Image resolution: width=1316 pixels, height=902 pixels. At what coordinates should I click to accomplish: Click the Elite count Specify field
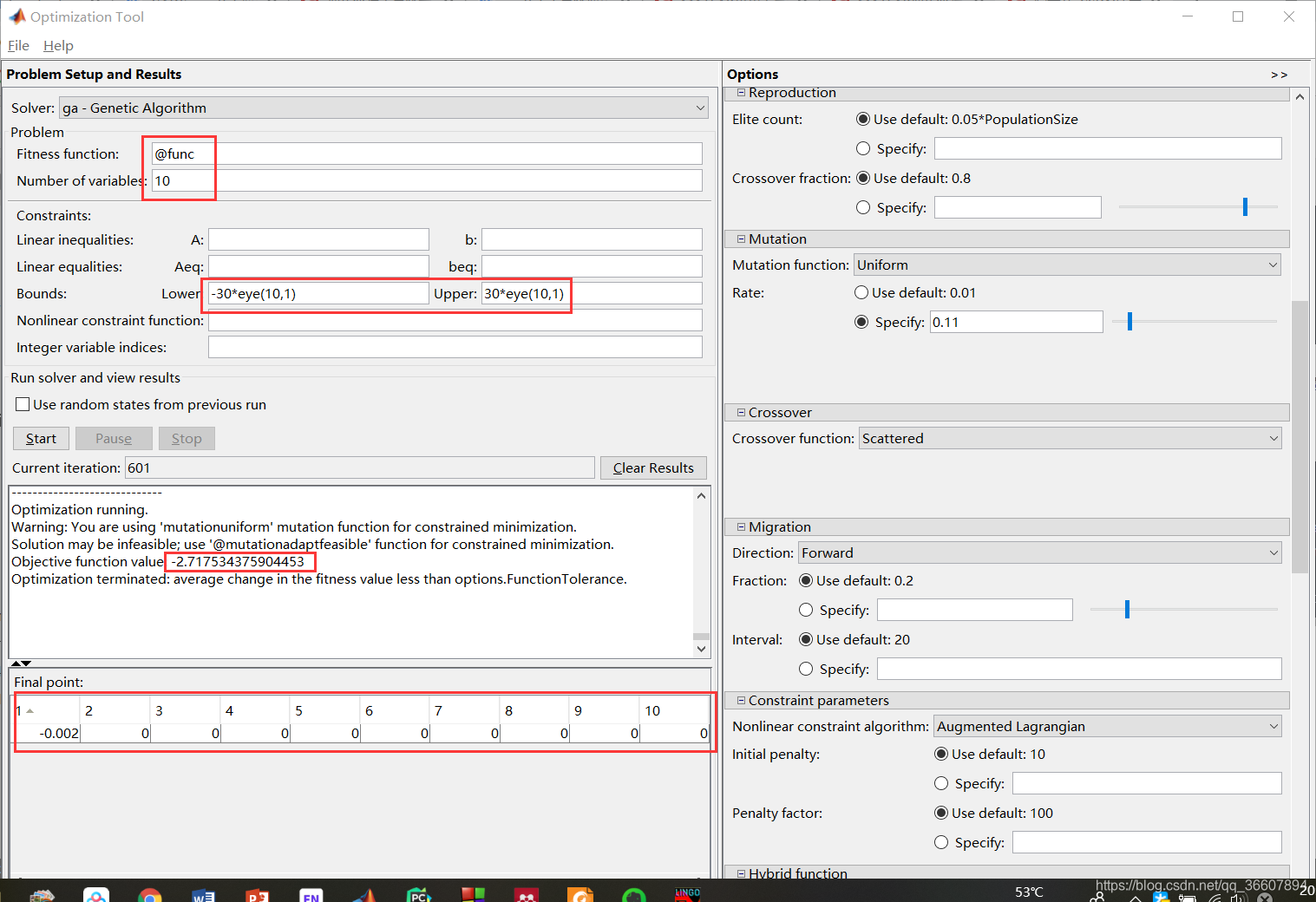[1107, 148]
